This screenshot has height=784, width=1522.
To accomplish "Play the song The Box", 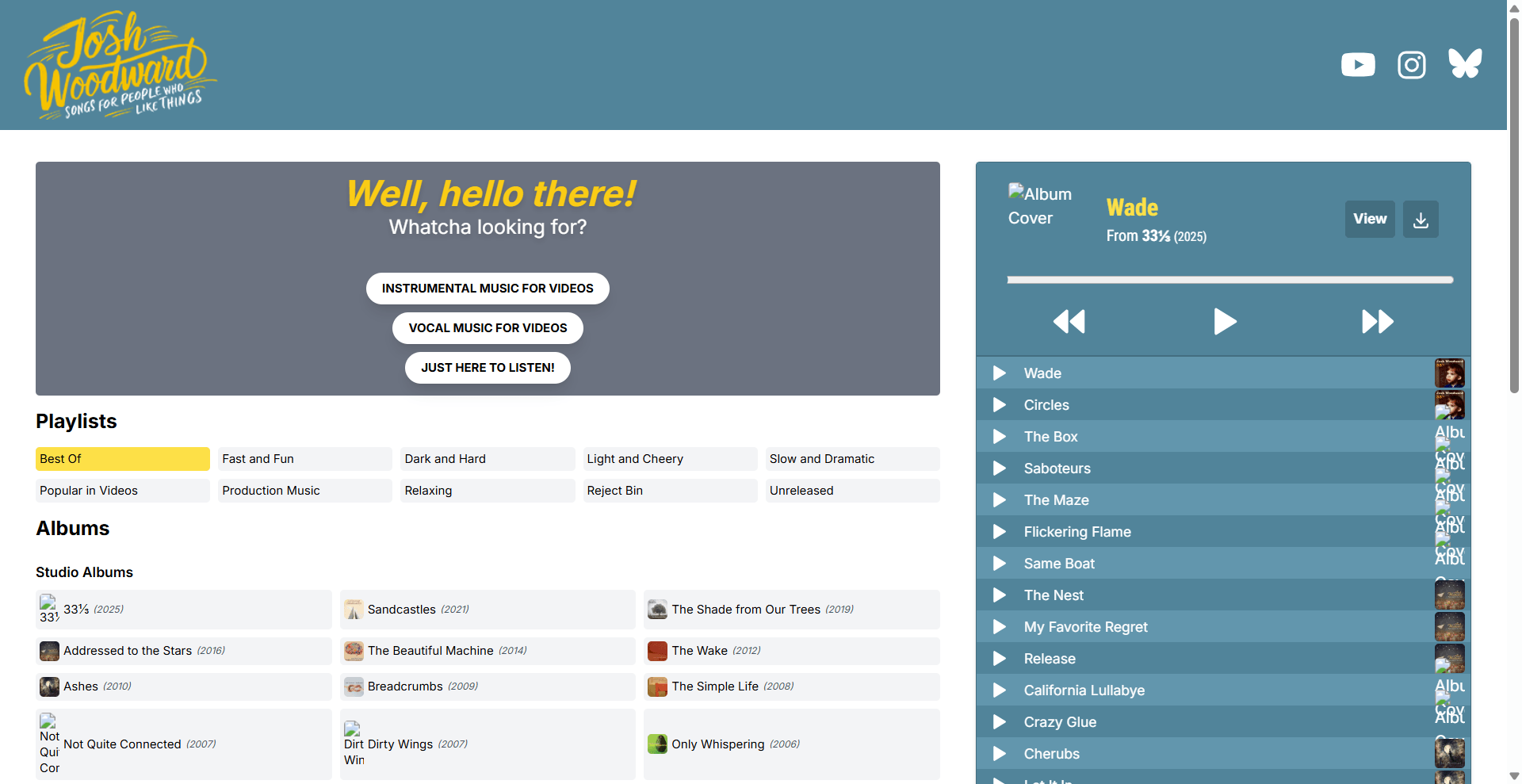I will point(1000,437).
